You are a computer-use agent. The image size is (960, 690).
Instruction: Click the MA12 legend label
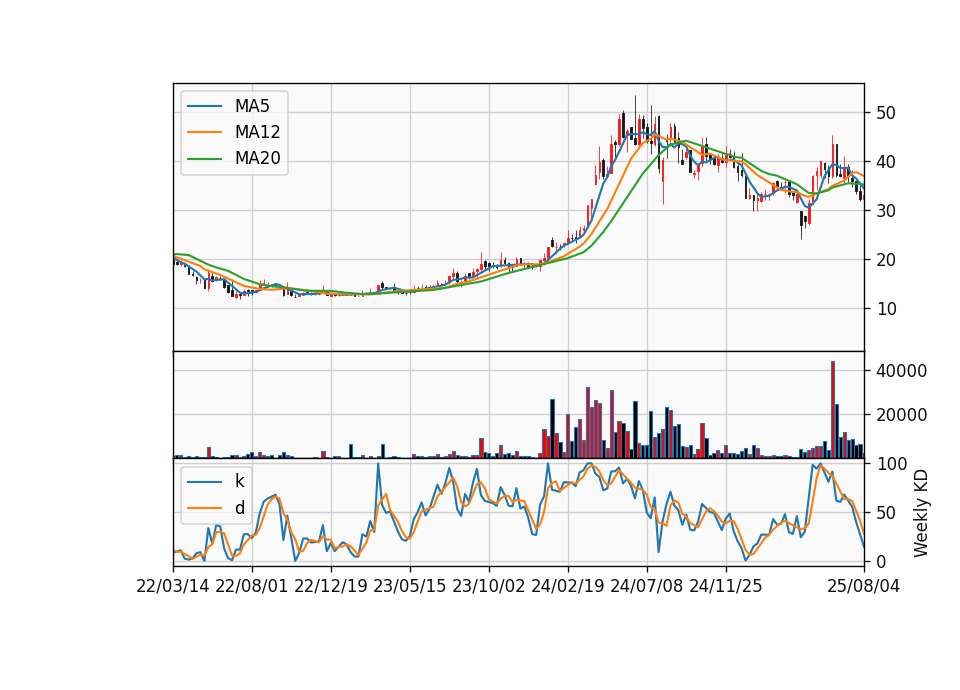257,132
